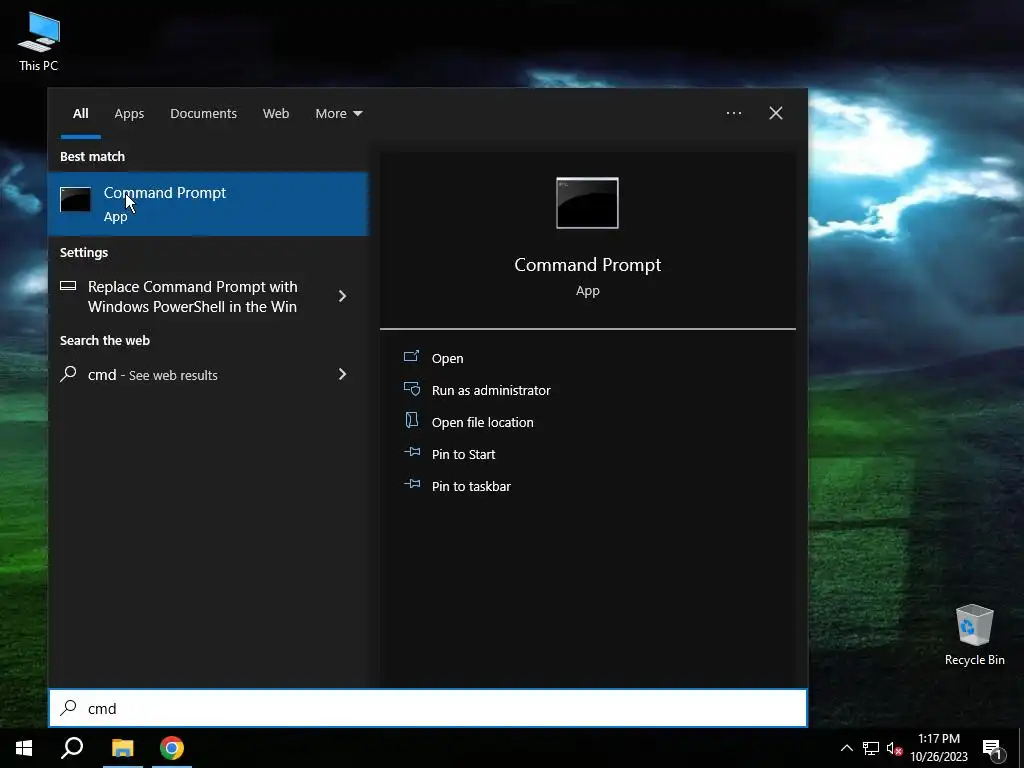The image size is (1024, 768).
Task: Choose Pin to Start
Action: [x=463, y=455]
